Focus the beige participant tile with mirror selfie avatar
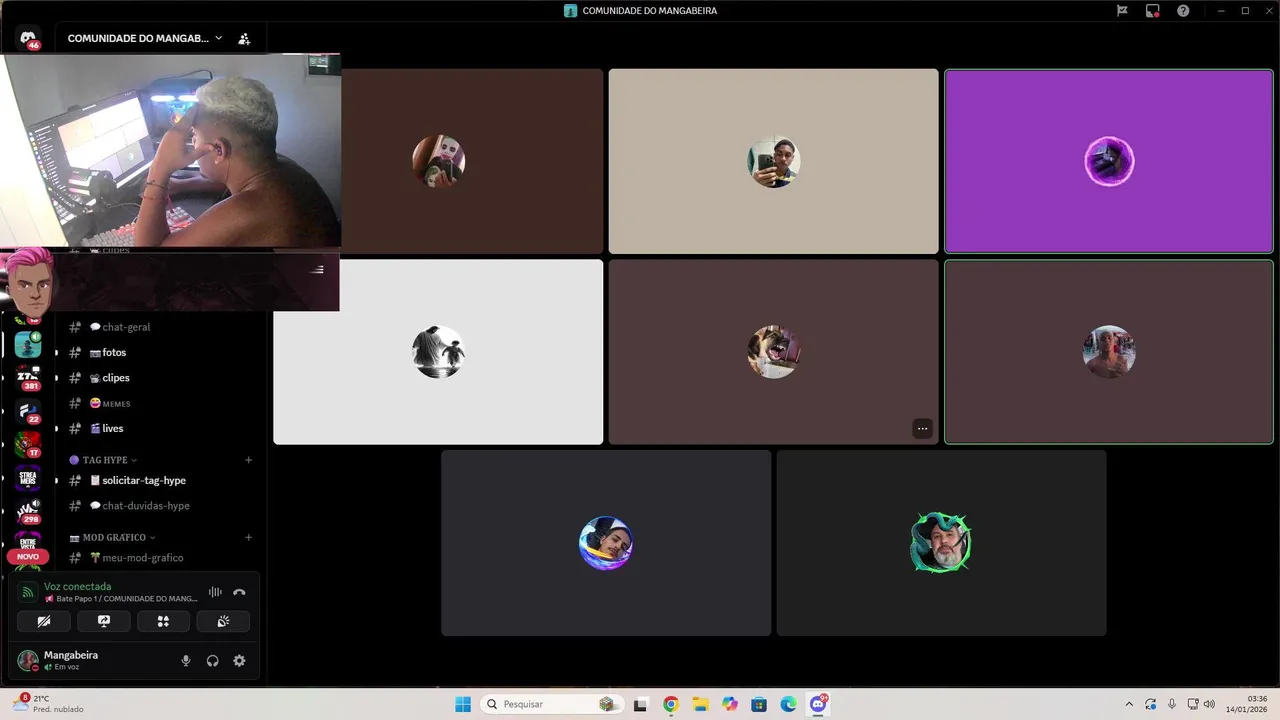 773,161
